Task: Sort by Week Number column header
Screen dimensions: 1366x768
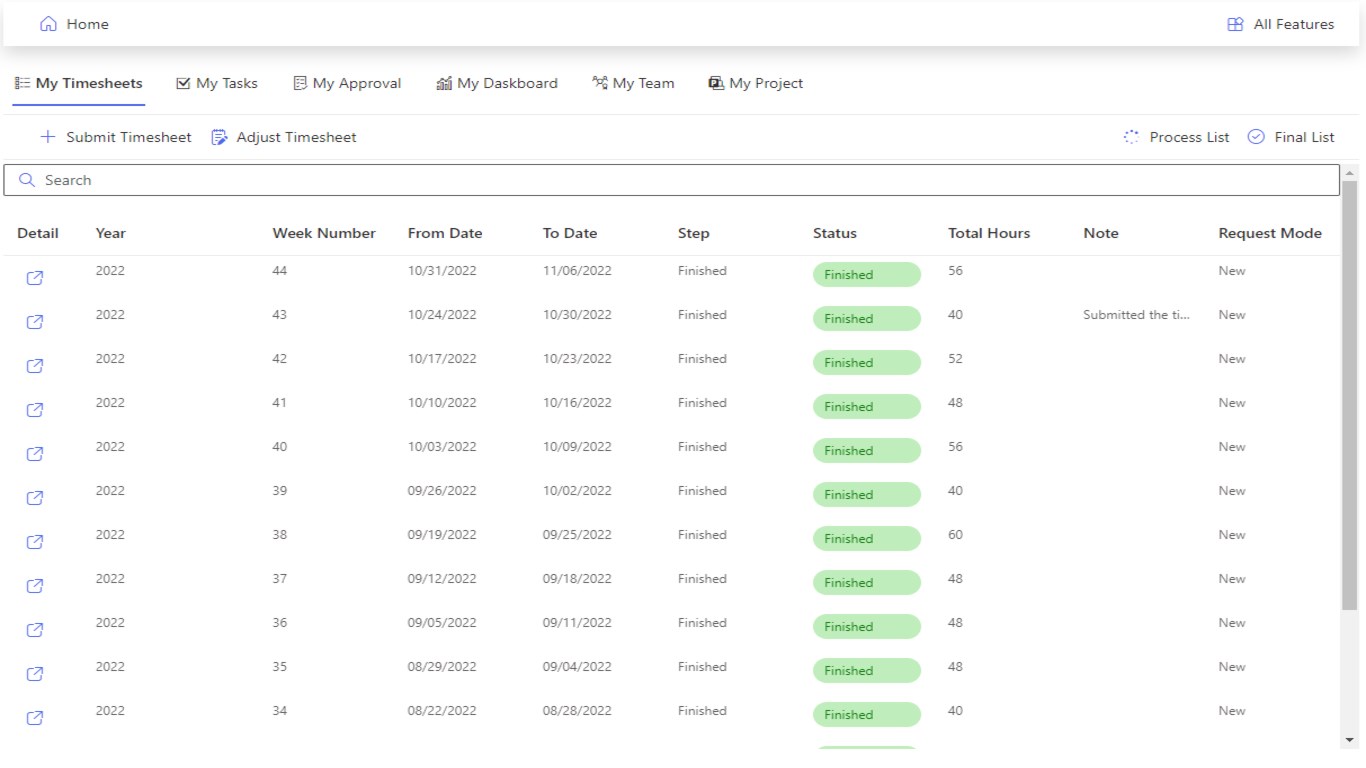Action: click(324, 233)
